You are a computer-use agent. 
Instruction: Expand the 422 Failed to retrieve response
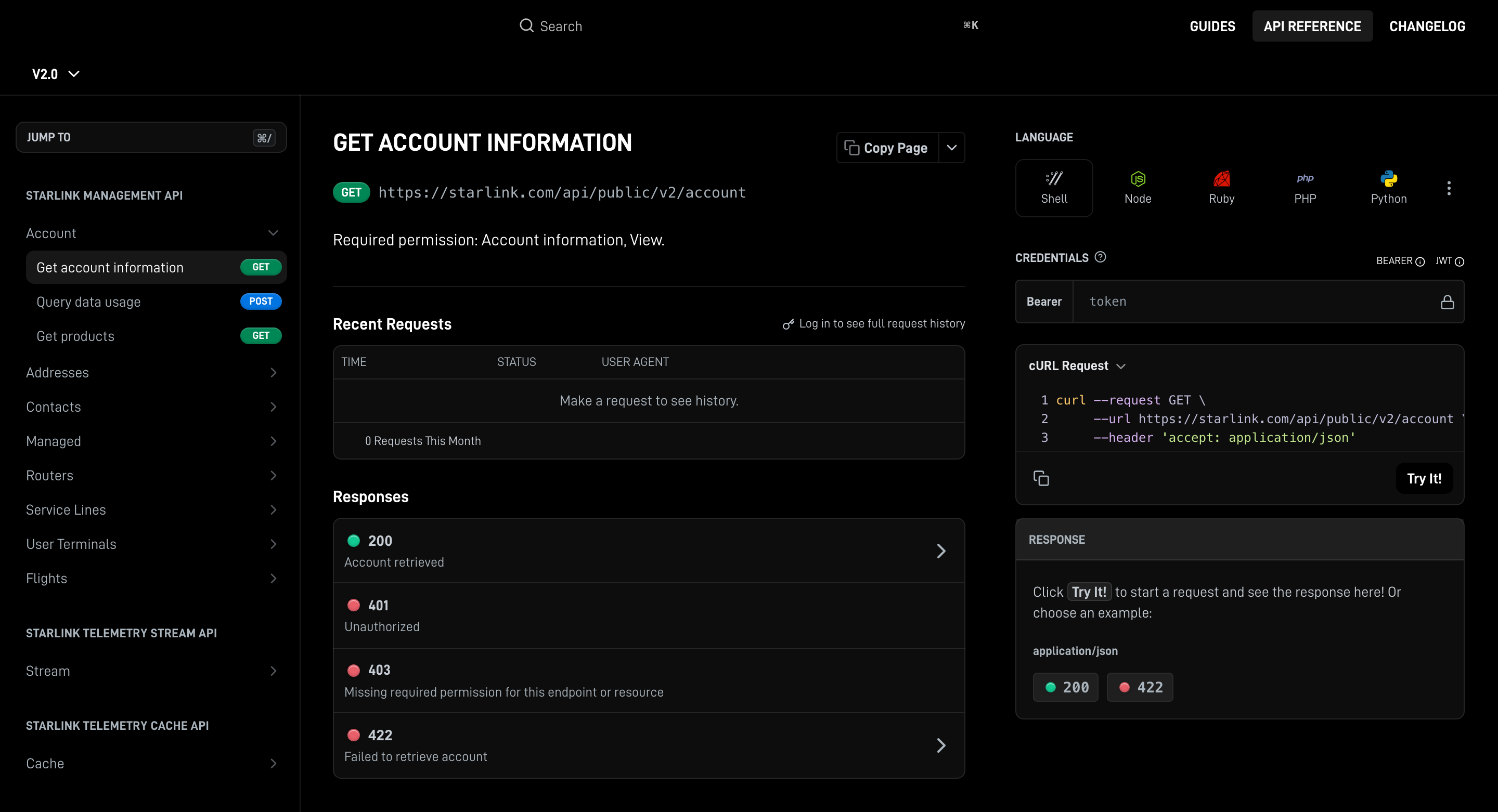pyautogui.click(x=649, y=745)
